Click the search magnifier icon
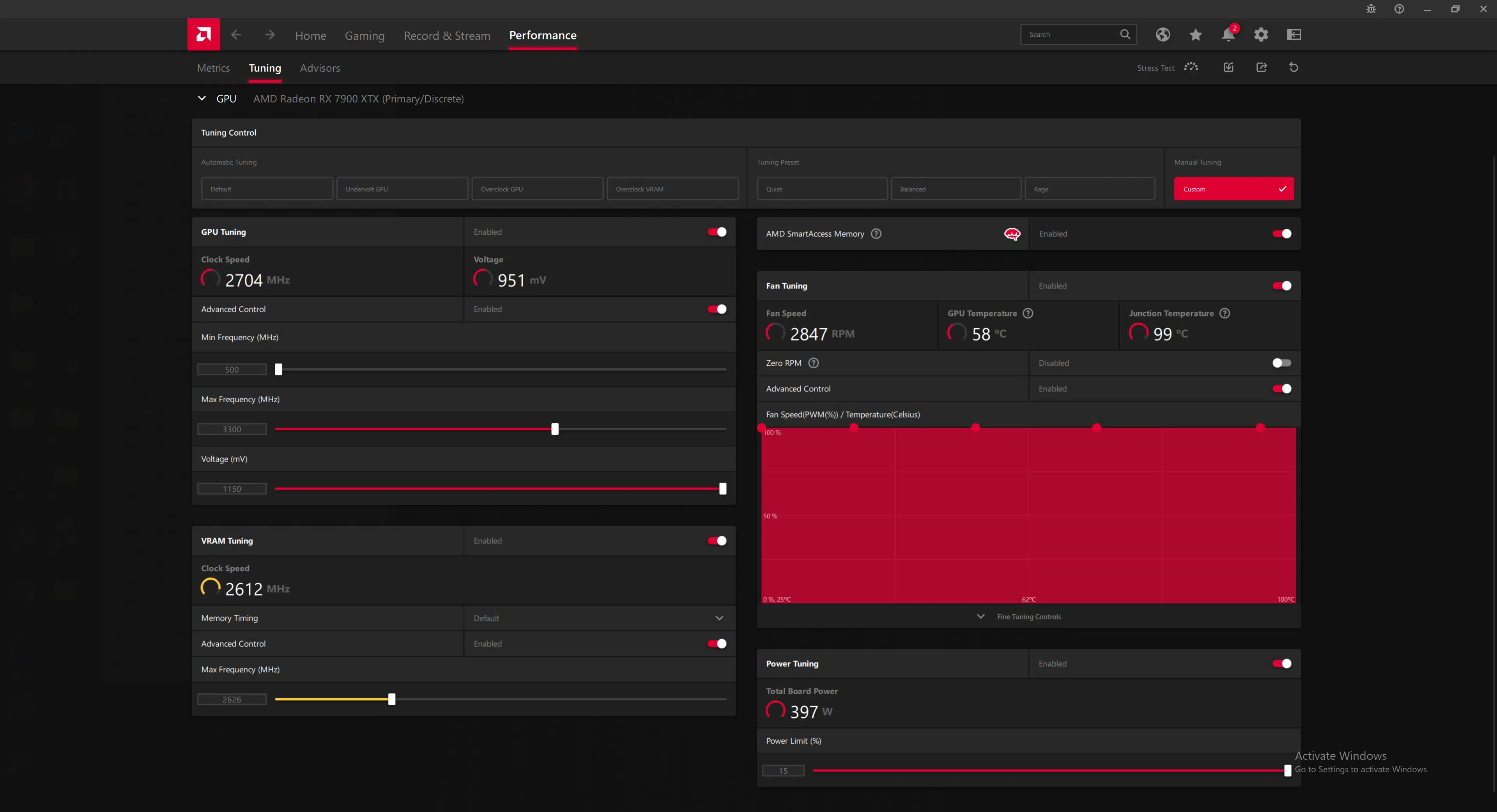The width and height of the screenshot is (1497, 812). (x=1125, y=34)
